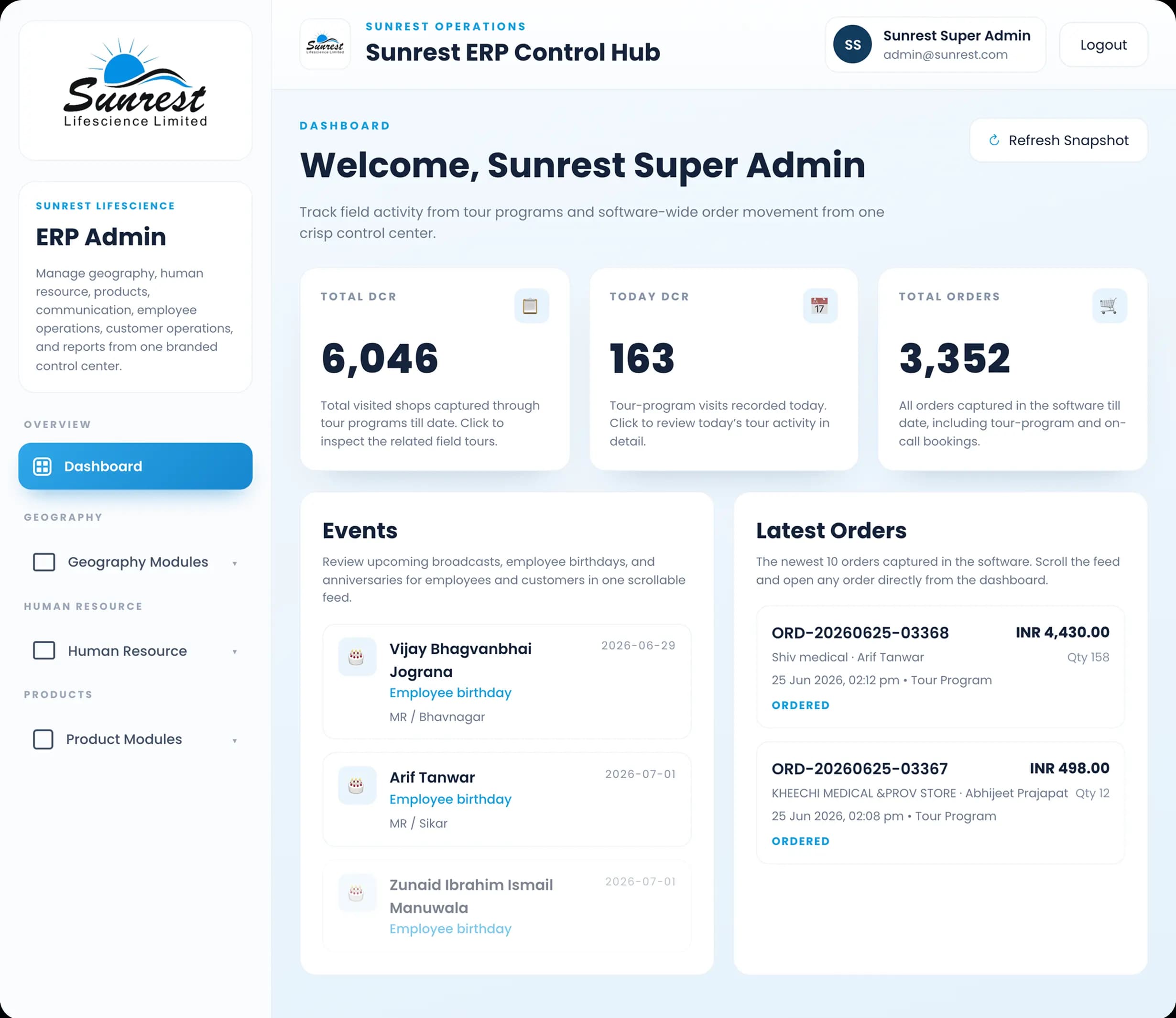This screenshot has height=1018, width=1176.
Task: Click the Total DCR clipboard icon
Action: [531, 305]
